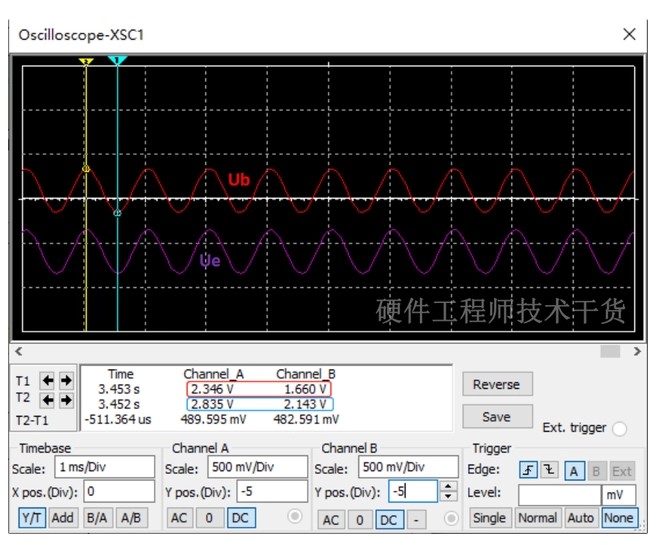Move cursor T1 right with arrow

(66, 381)
